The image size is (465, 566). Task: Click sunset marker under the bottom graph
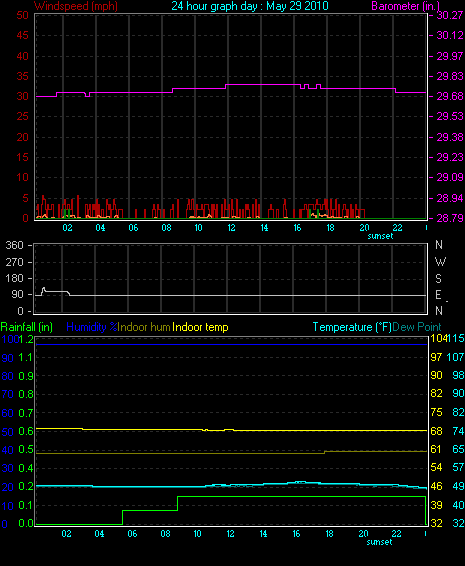point(379,542)
